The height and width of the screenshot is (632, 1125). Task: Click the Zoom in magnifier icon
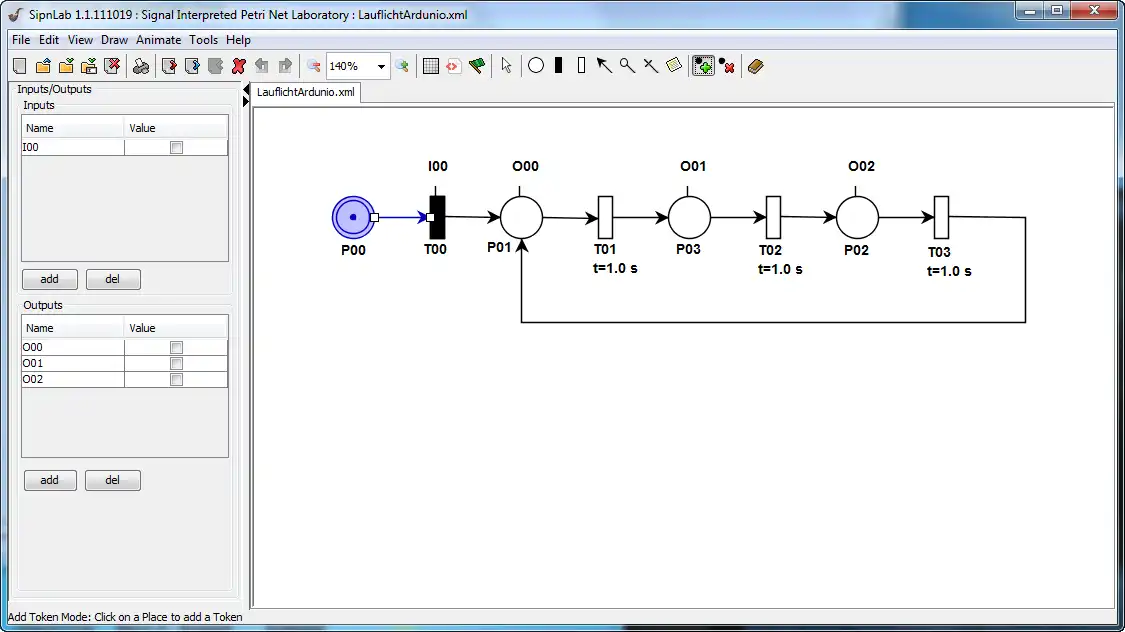coord(402,66)
